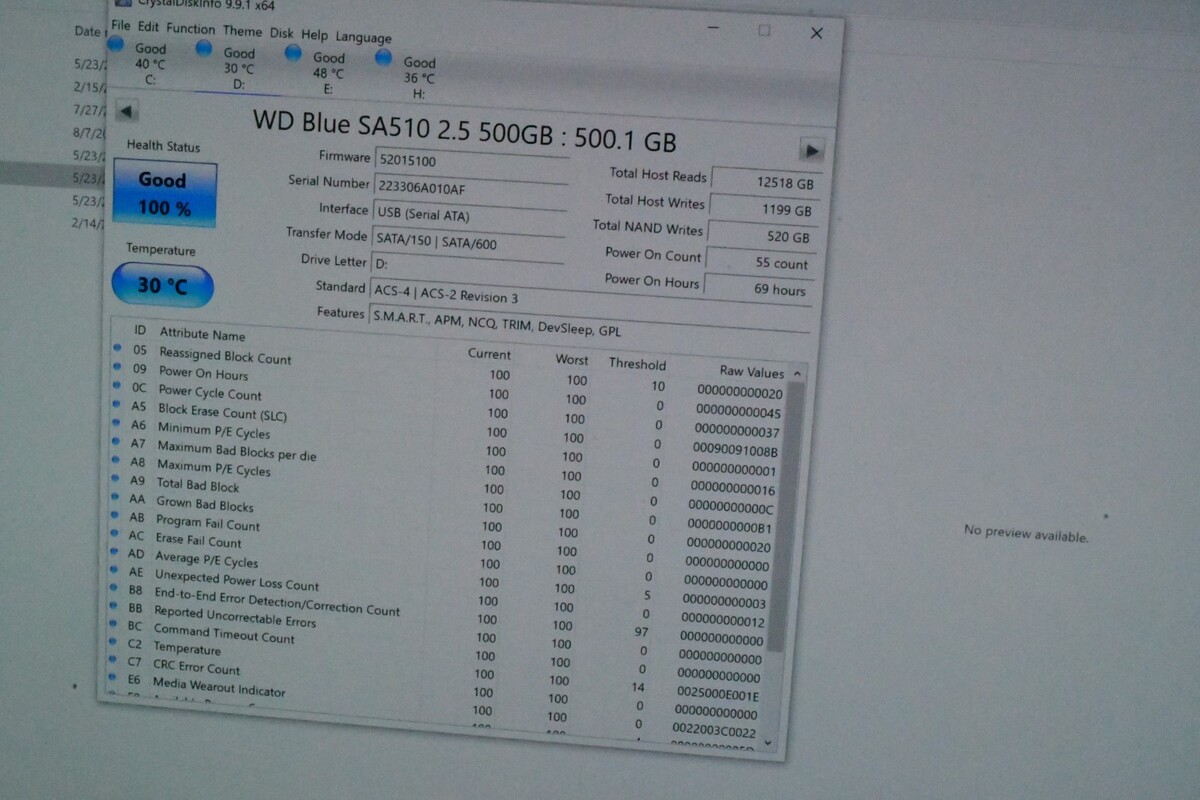Click the Worst column header
Screen dimensions: 1200x800
tap(572, 359)
